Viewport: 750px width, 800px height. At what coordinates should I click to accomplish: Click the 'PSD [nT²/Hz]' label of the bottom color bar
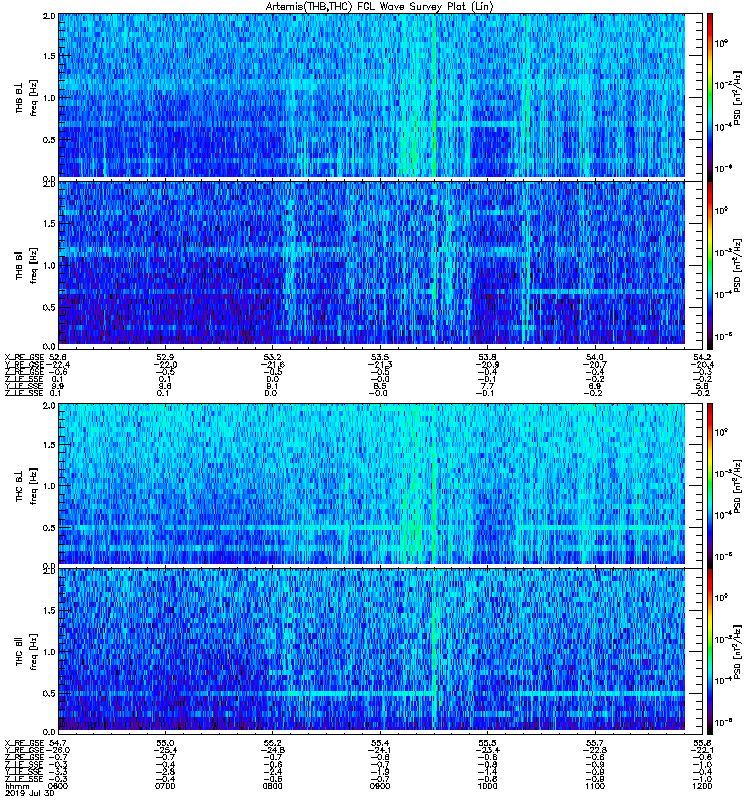pyautogui.click(x=737, y=651)
